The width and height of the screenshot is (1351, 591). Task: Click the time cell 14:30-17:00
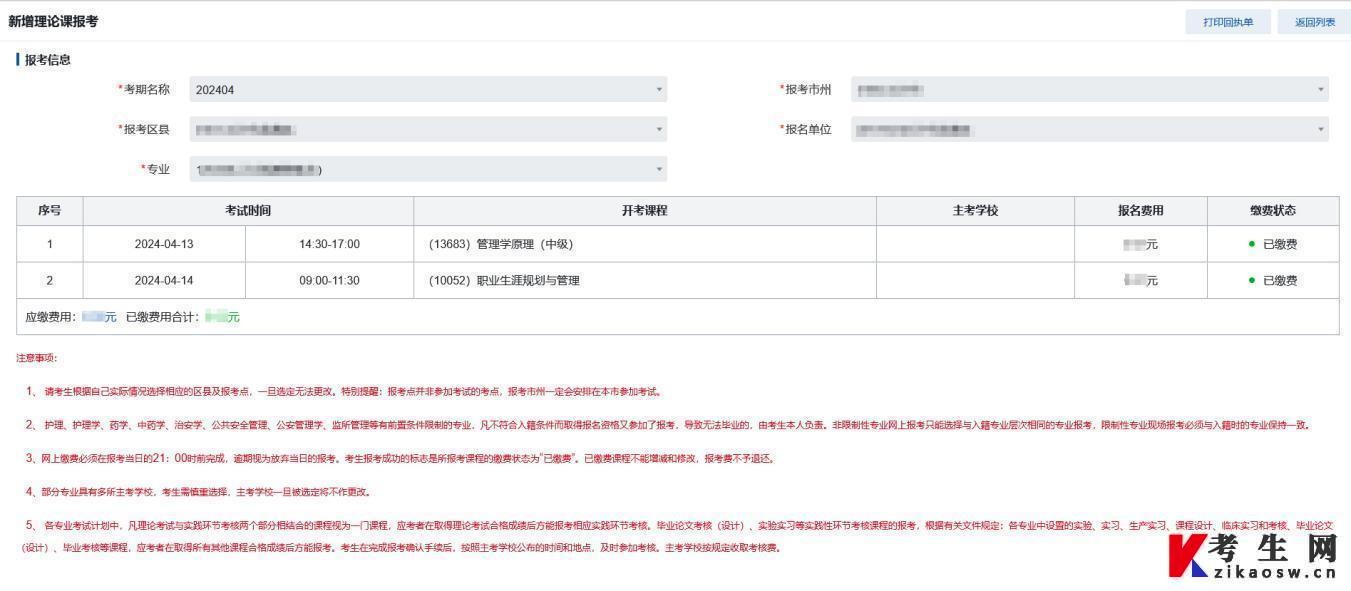(329, 244)
